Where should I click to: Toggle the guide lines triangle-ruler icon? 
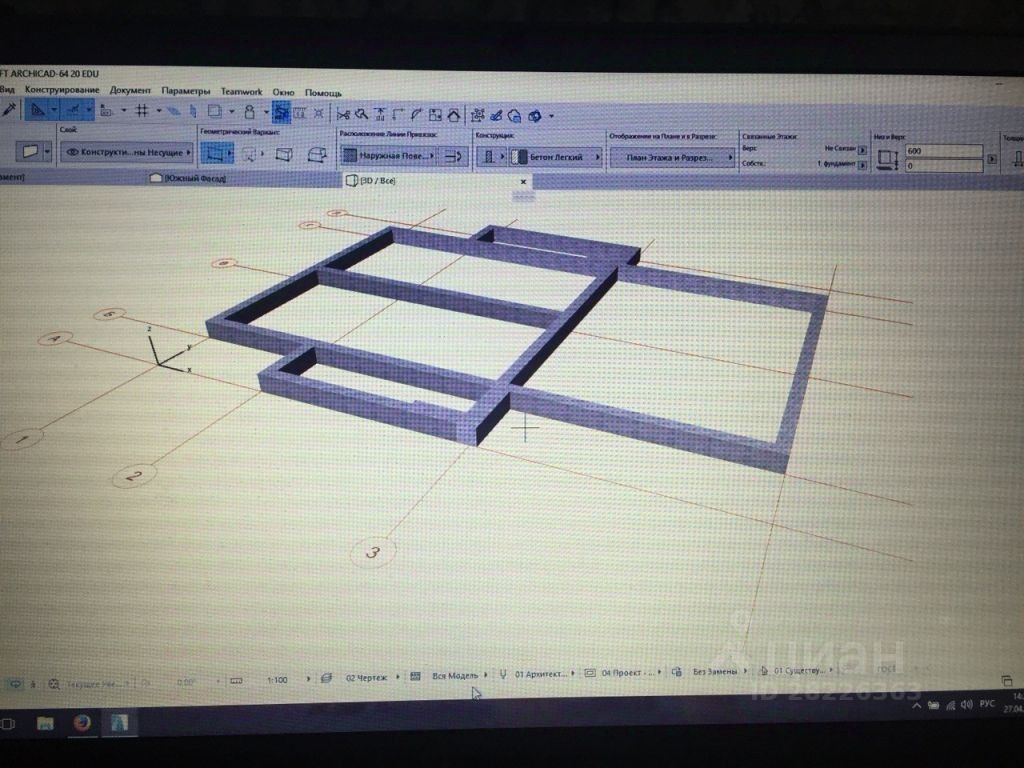(x=37, y=110)
